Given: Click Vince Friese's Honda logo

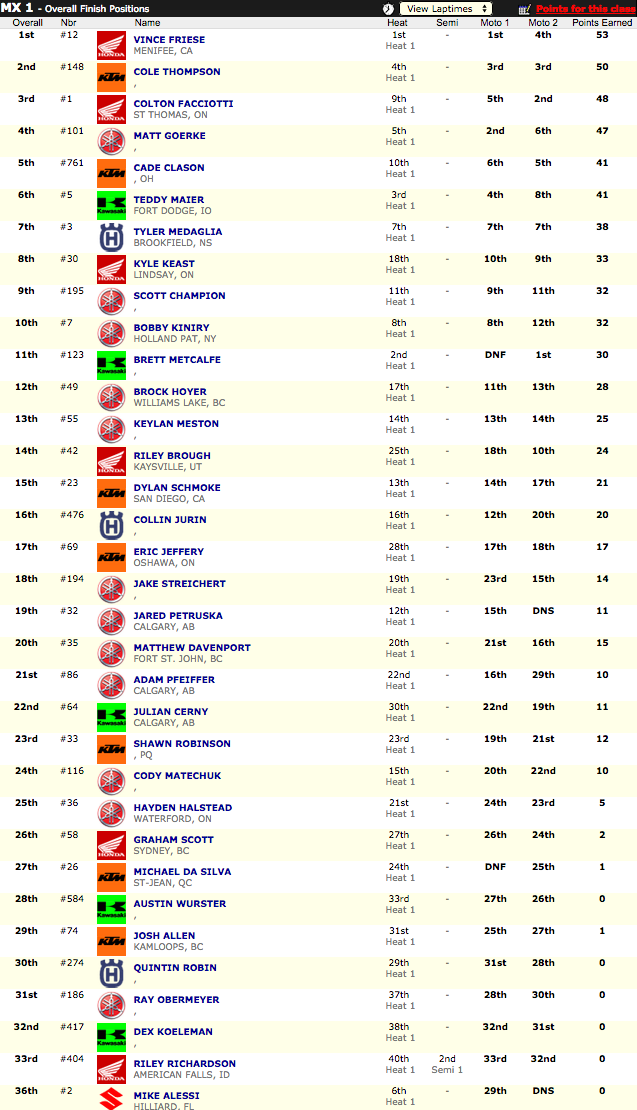Looking at the screenshot, I should click(111, 45).
